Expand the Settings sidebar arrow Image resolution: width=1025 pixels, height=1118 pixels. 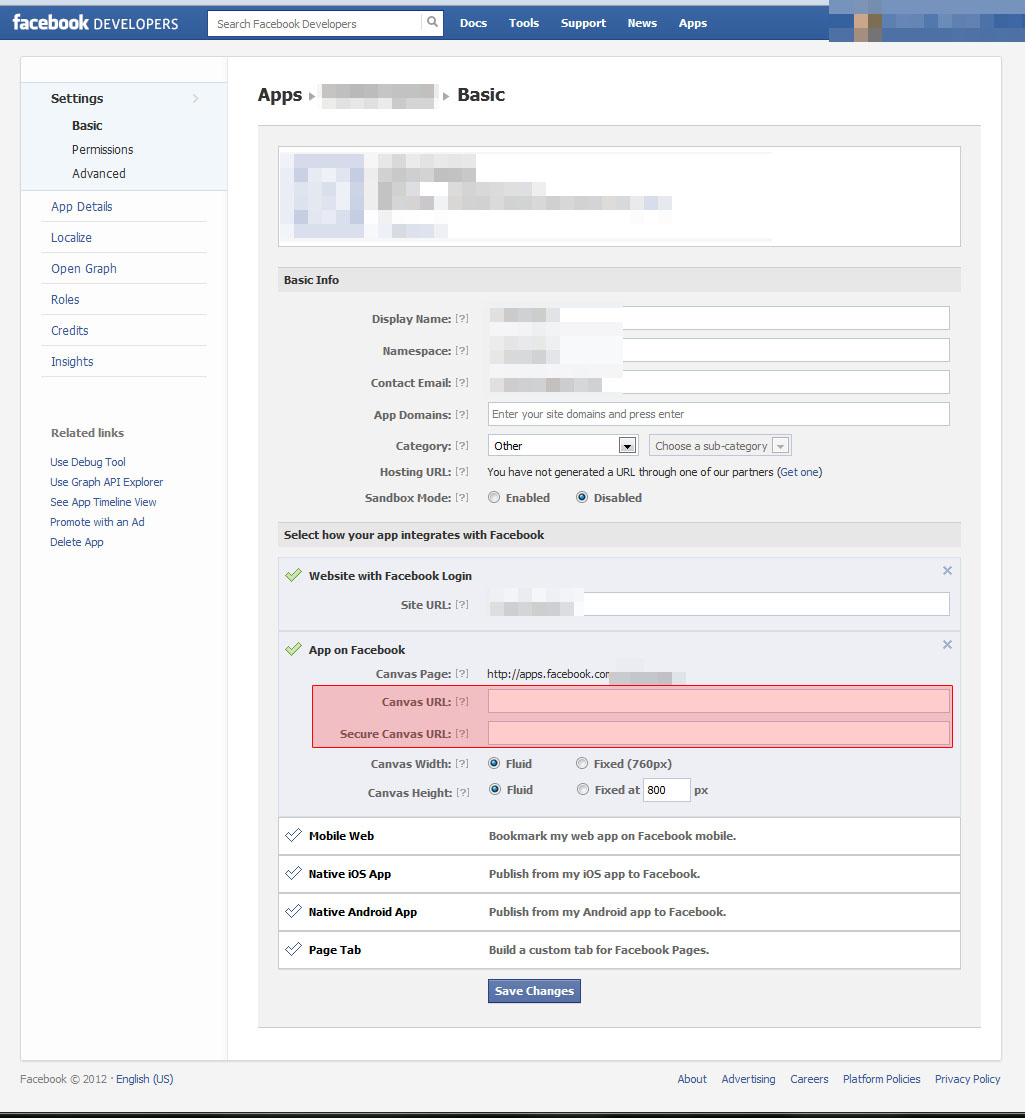click(x=195, y=99)
